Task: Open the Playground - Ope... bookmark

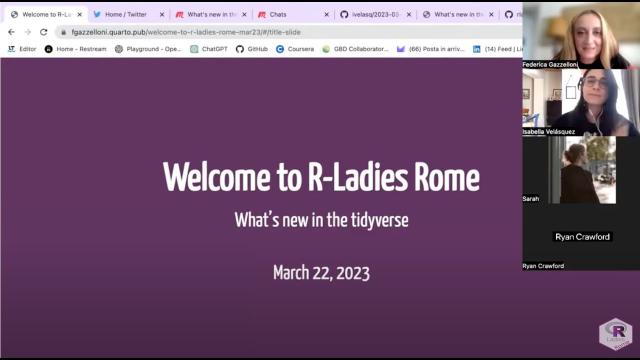Action: tap(148, 49)
